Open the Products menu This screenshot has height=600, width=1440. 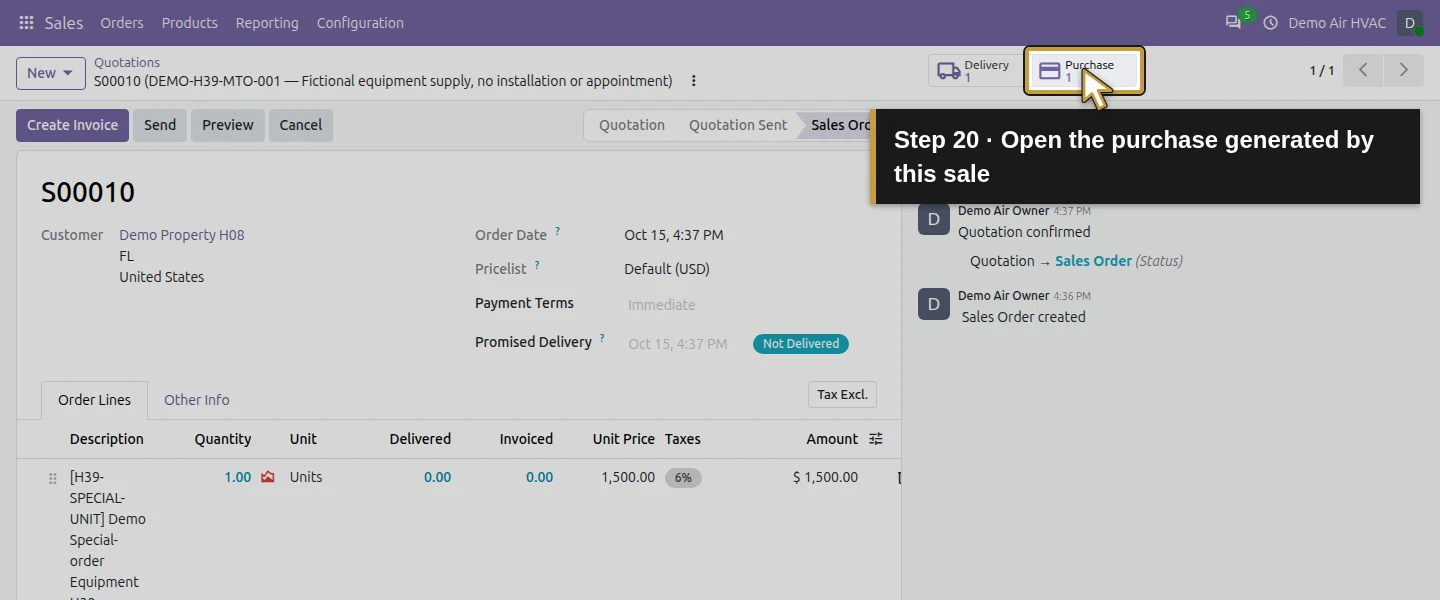190,22
